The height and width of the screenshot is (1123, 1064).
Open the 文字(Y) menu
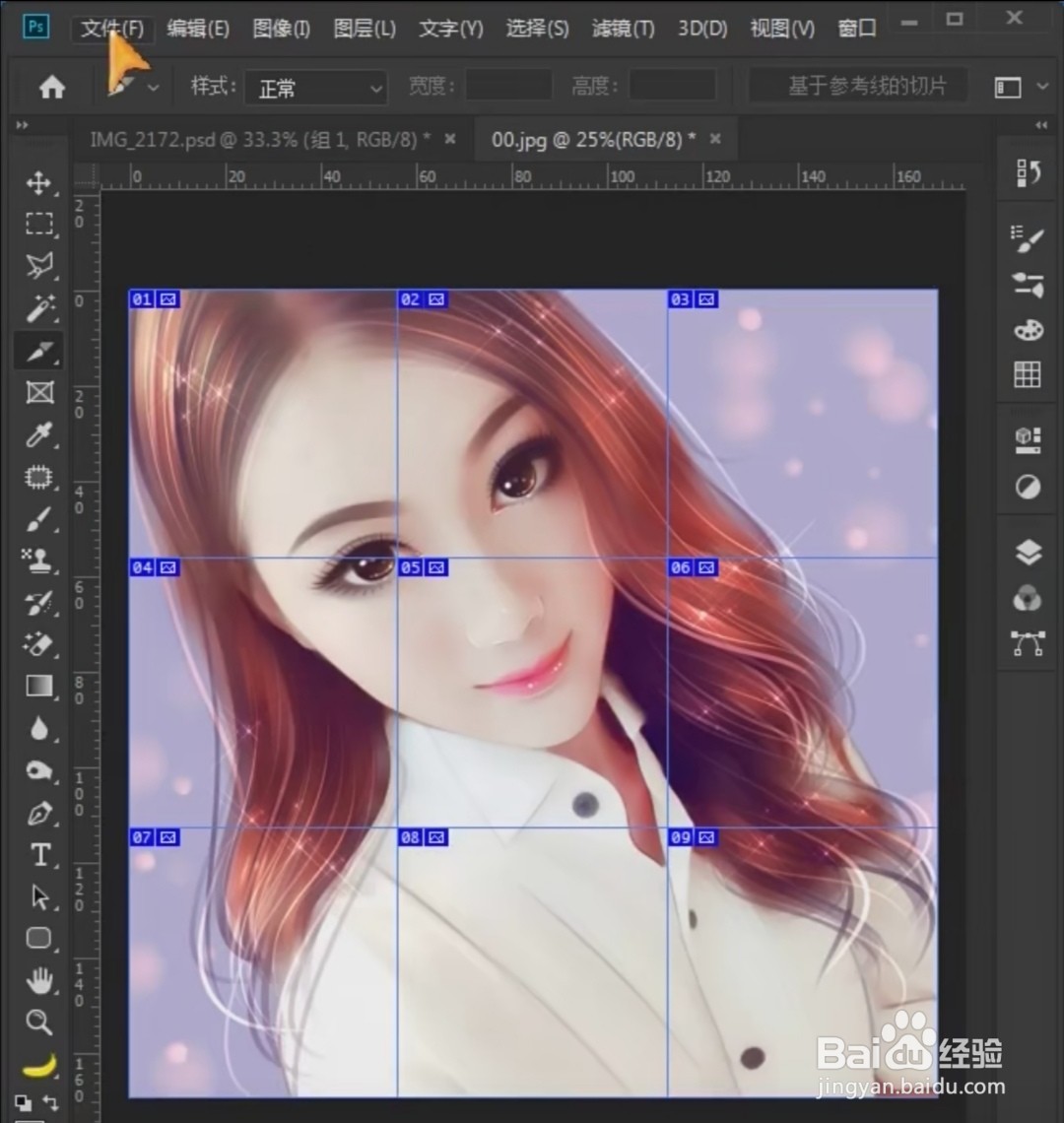click(450, 29)
